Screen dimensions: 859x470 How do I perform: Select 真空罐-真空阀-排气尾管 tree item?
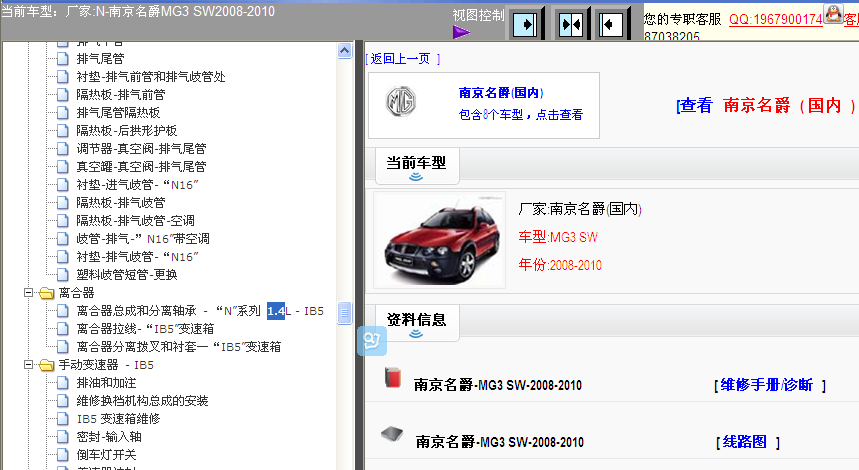pos(141,167)
